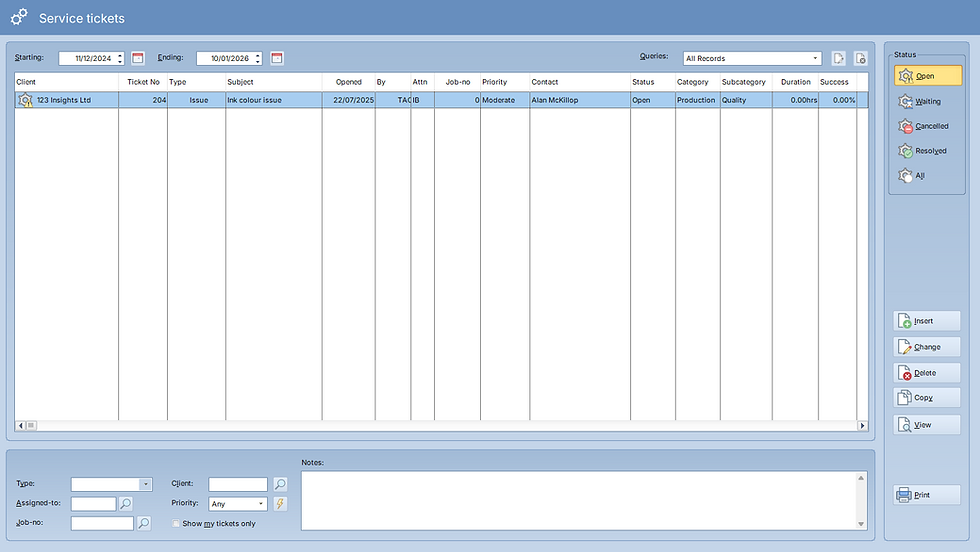The image size is (980, 552).
Task: Click ticket number 204 cell
Action: pyautogui.click(x=143, y=100)
